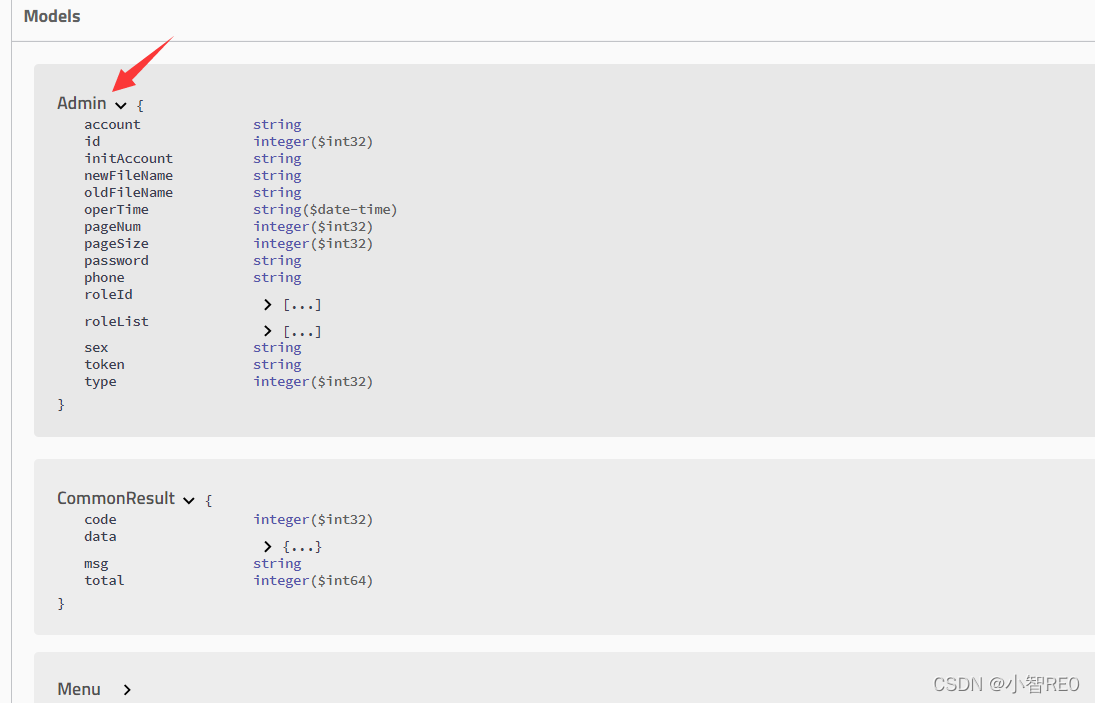Viewport: 1095px width, 703px height.
Task: Click the integer($int32) type of code
Action: point(314,519)
